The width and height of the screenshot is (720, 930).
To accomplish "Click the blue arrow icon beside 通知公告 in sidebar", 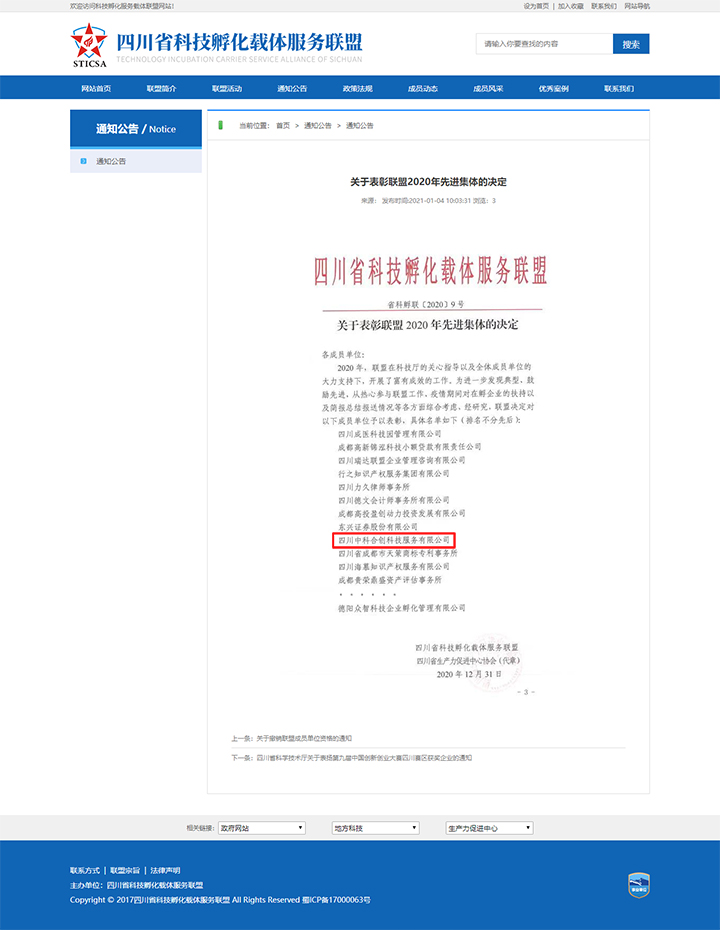I will [x=84, y=161].
